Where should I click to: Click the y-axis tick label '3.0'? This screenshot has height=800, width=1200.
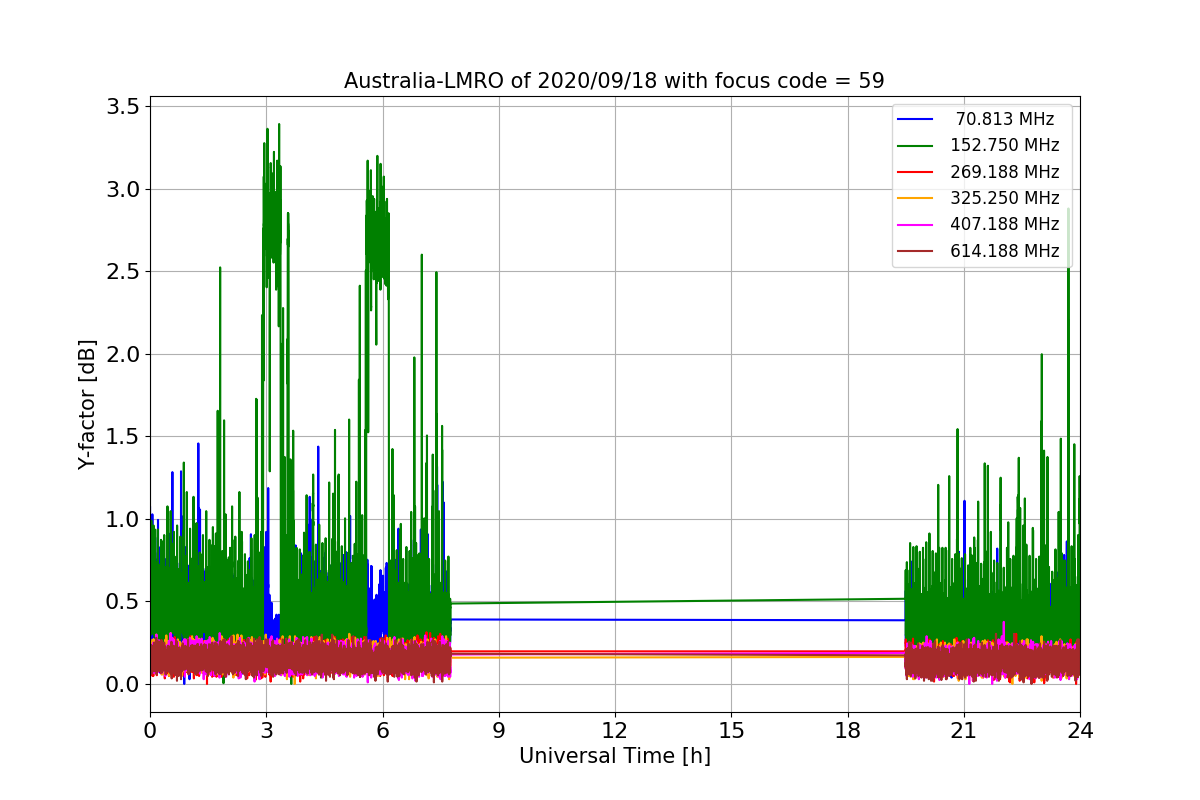point(124,189)
